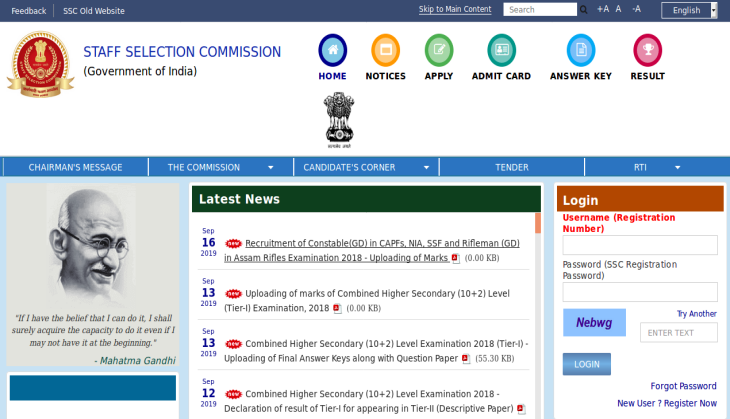The width and height of the screenshot is (730, 419).
Task: Open SSC Old Website link
Action: [94, 11]
